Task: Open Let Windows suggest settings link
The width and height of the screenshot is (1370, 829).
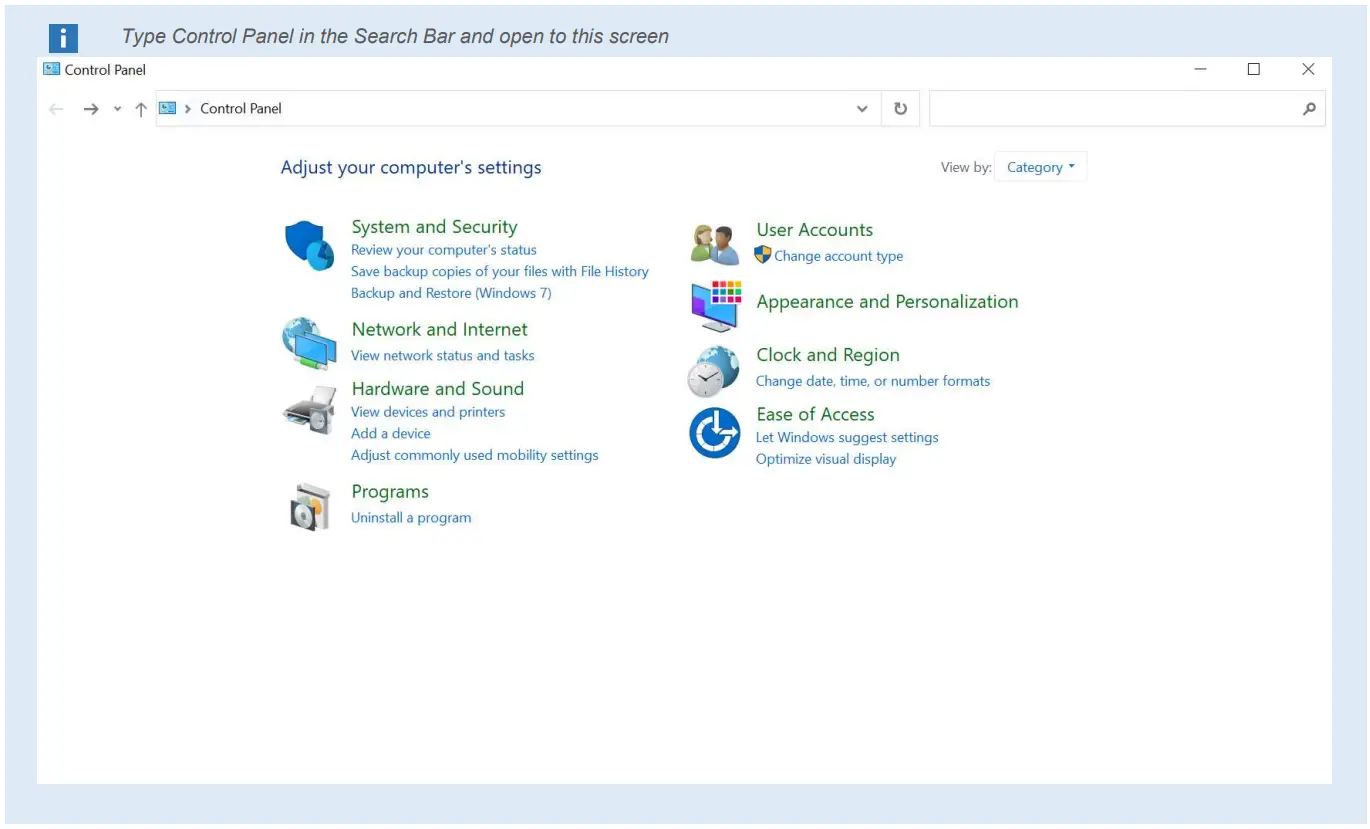Action: 847,437
